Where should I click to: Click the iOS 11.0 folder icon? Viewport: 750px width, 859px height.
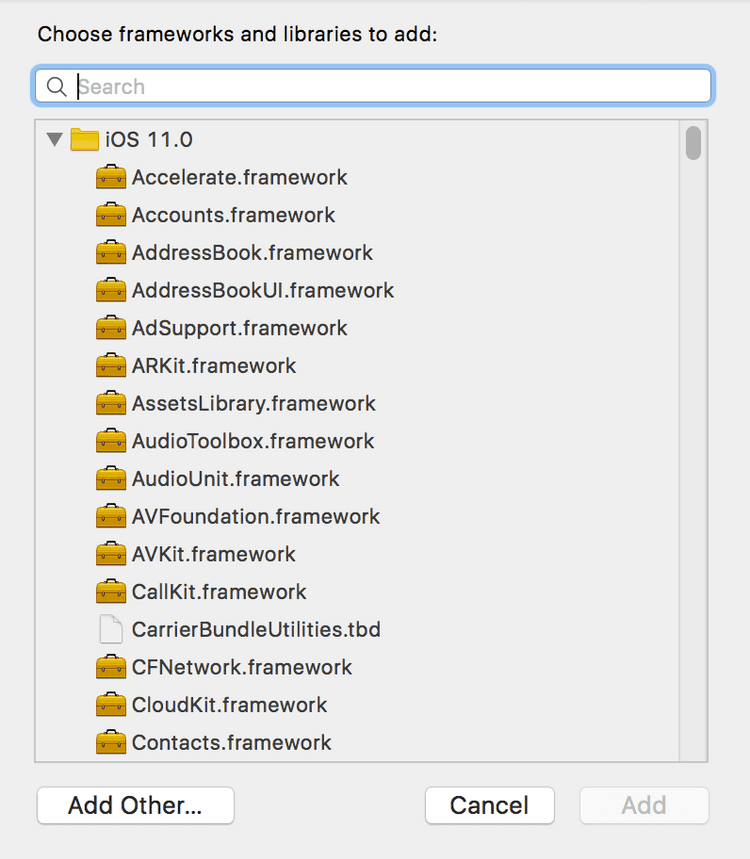click(84, 139)
